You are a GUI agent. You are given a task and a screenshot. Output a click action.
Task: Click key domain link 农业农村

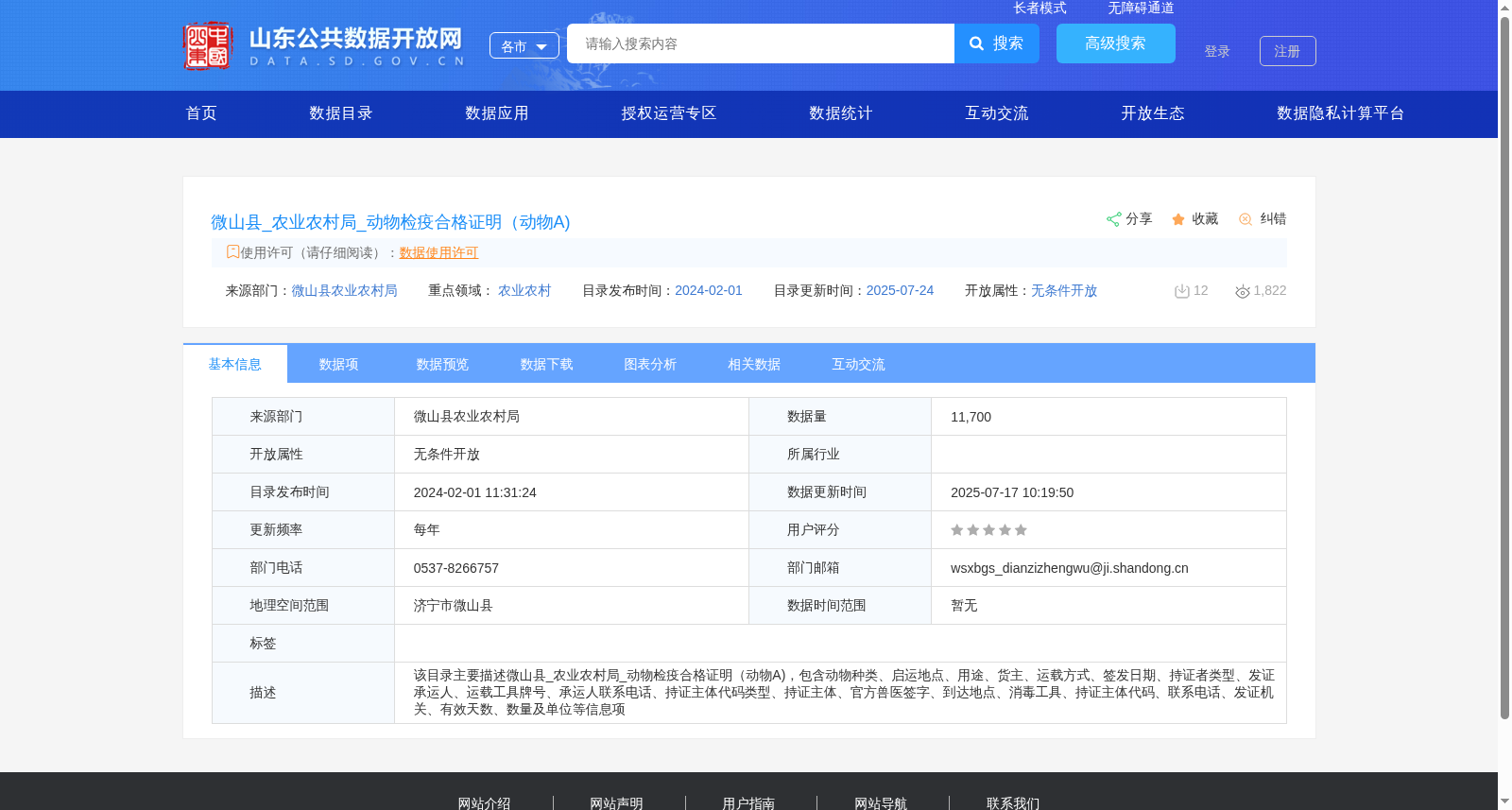(x=524, y=290)
